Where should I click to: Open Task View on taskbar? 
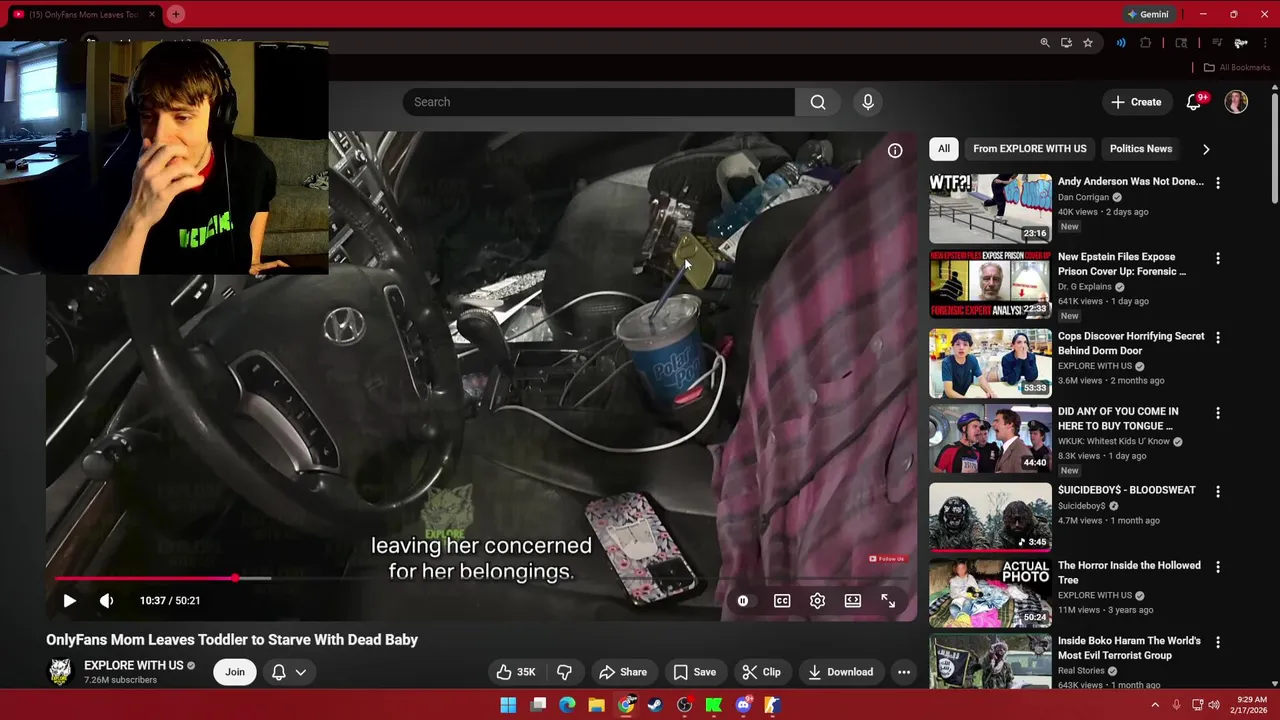pyautogui.click(x=538, y=705)
